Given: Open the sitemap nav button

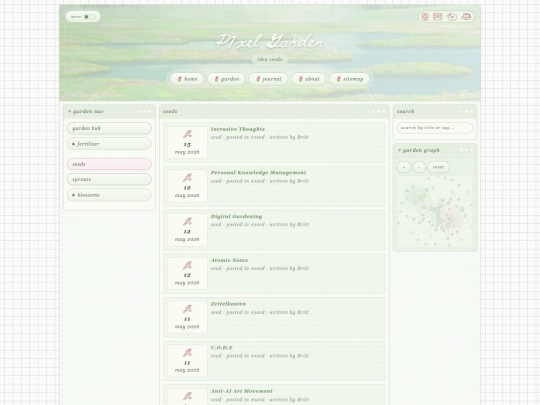Looking at the screenshot, I should click(x=350, y=79).
